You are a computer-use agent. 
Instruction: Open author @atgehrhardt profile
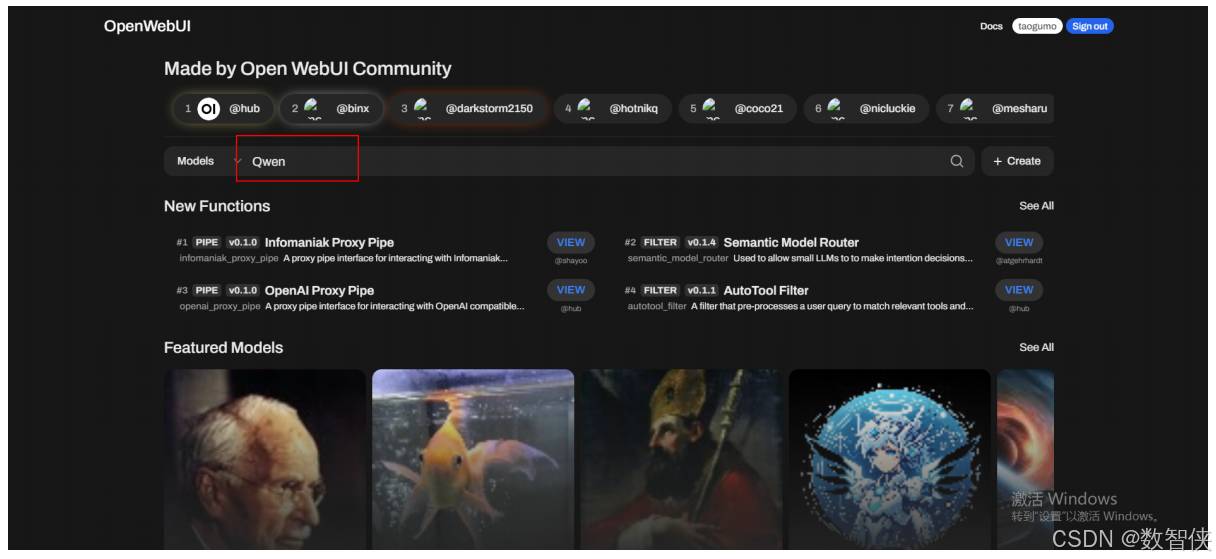tap(1019, 260)
